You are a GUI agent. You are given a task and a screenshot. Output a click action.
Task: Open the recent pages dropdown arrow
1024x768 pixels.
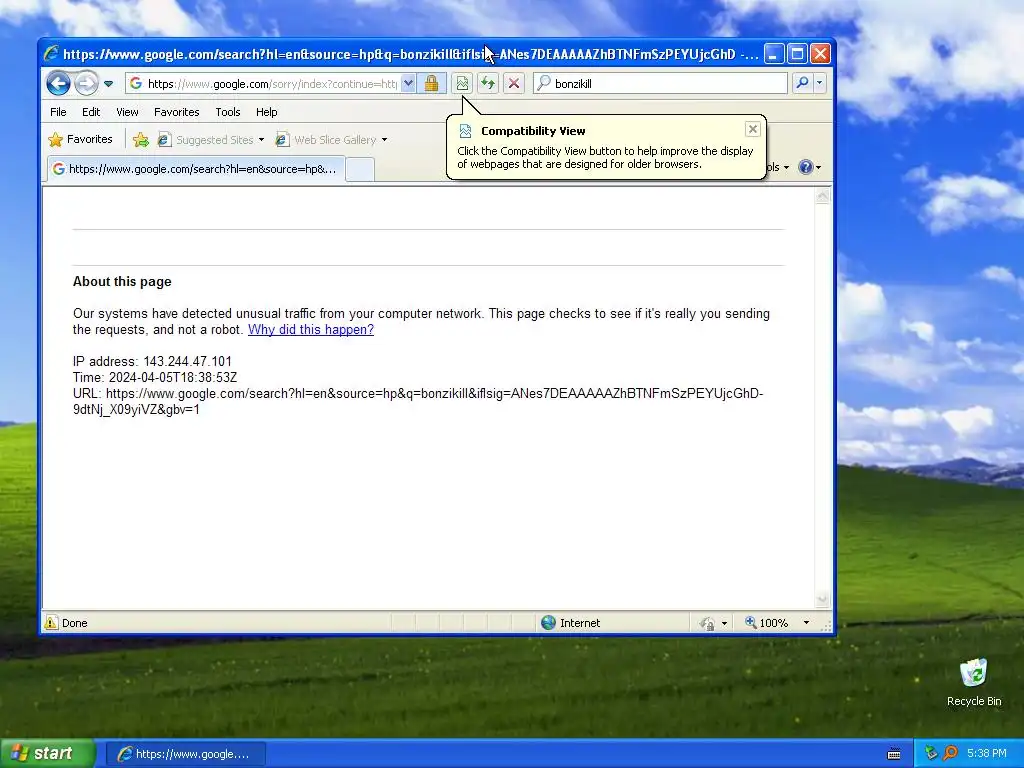pos(108,84)
